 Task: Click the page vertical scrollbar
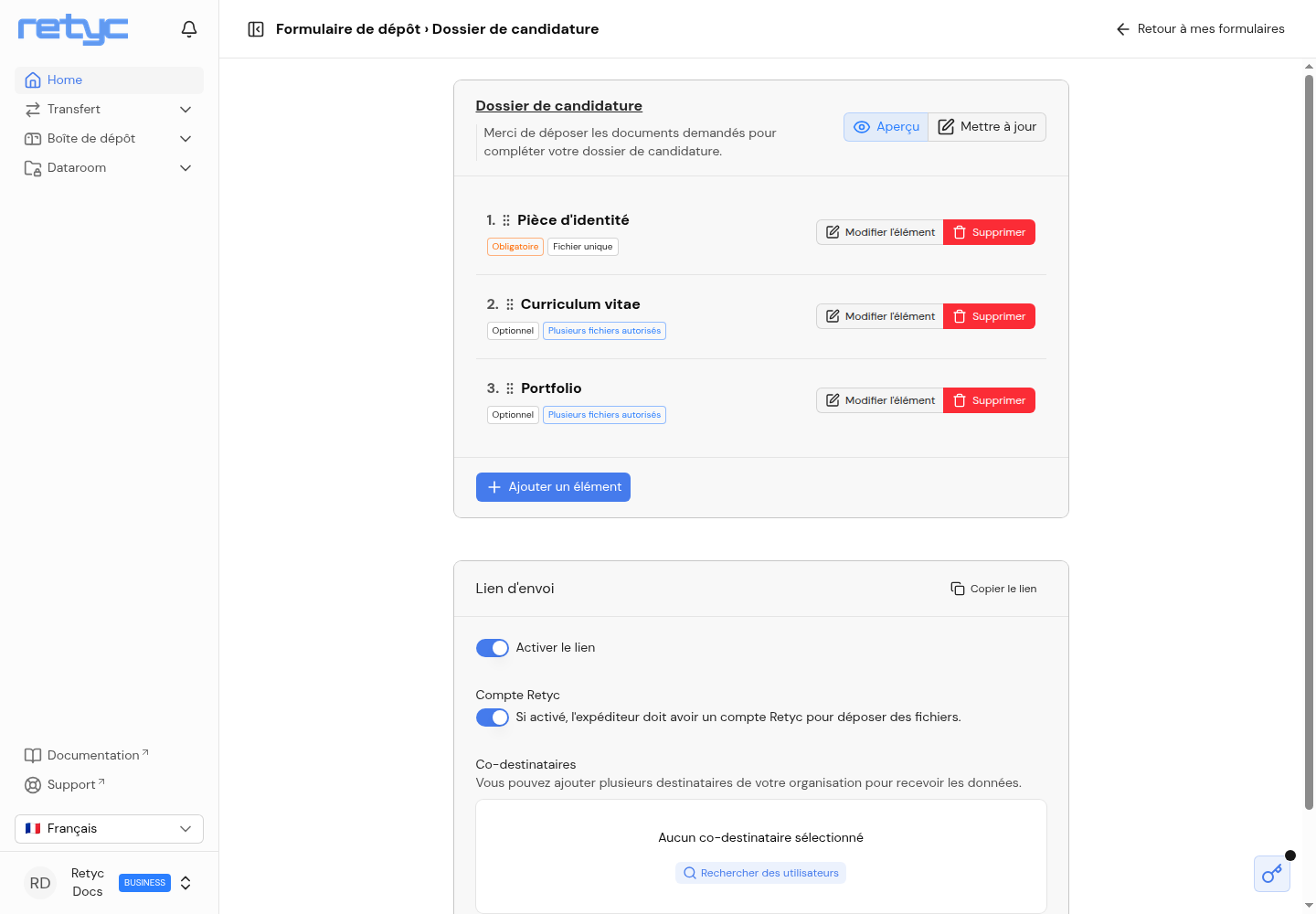click(x=1309, y=443)
